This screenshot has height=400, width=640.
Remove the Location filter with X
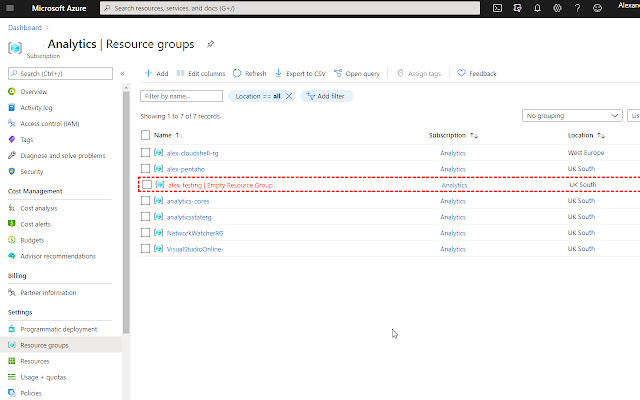click(x=289, y=96)
